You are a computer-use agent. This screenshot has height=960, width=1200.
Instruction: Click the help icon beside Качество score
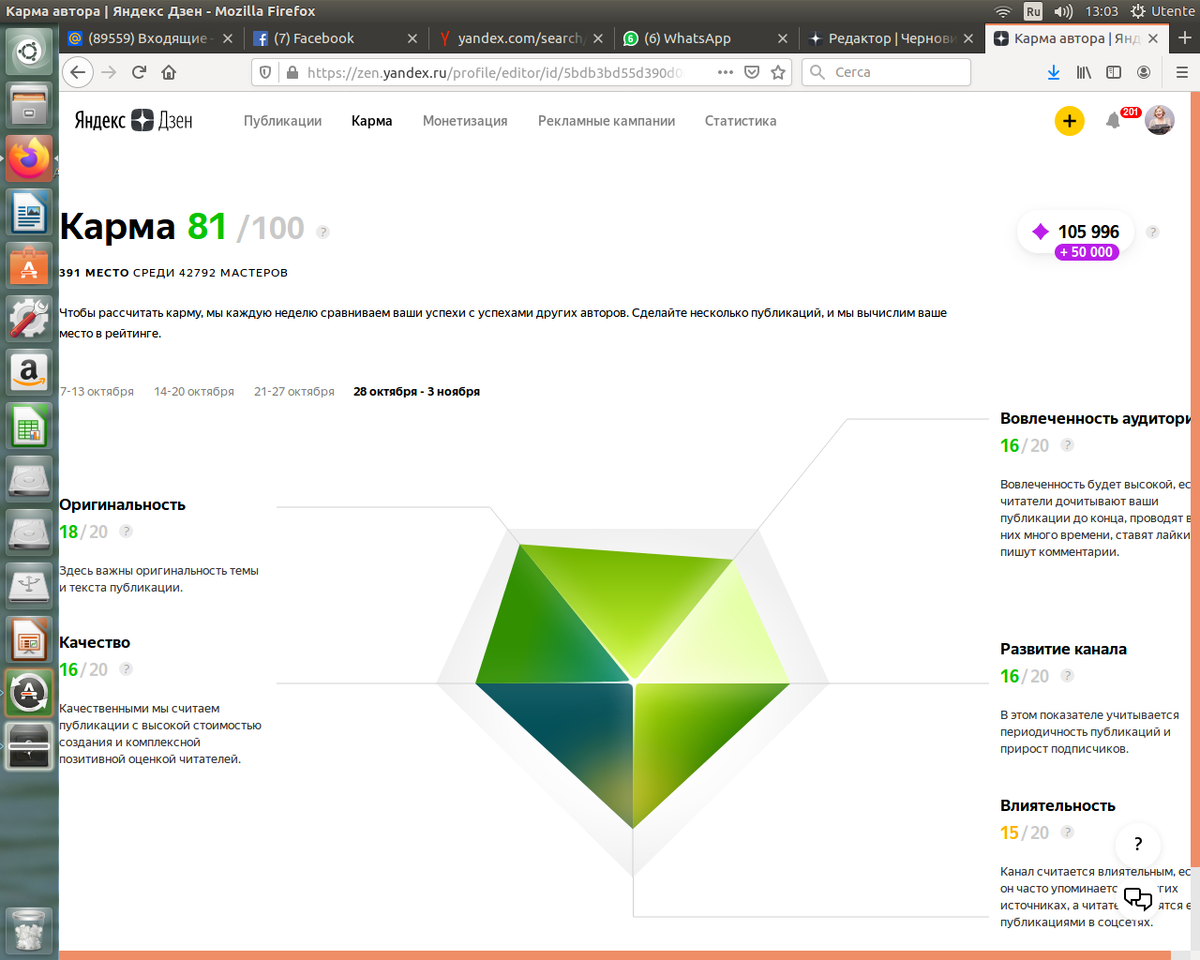126,670
